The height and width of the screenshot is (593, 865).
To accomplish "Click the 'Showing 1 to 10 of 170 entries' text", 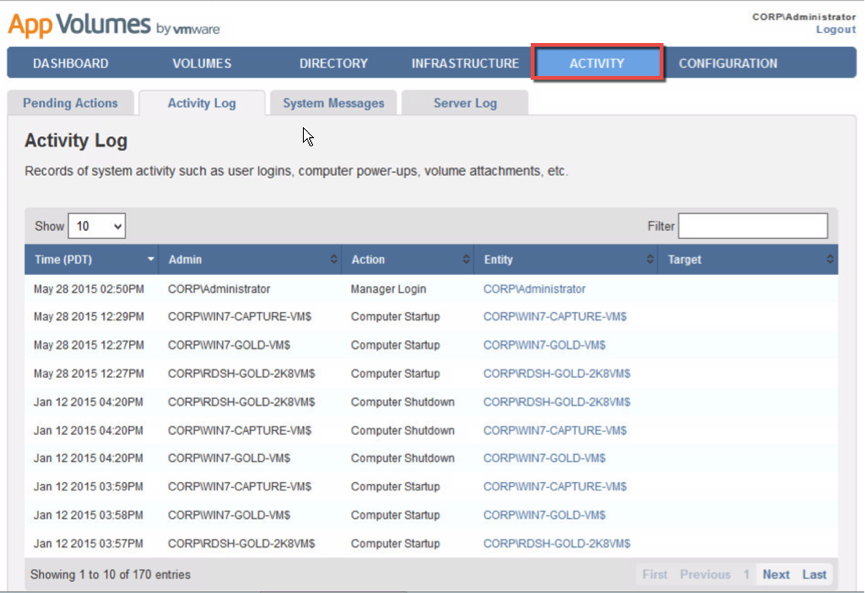I will [x=110, y=575].
